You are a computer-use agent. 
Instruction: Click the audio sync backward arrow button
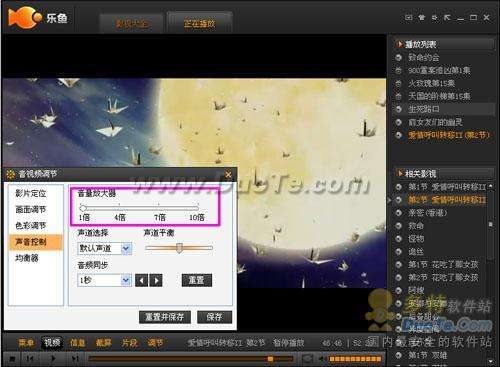click(x=141, y=280)
